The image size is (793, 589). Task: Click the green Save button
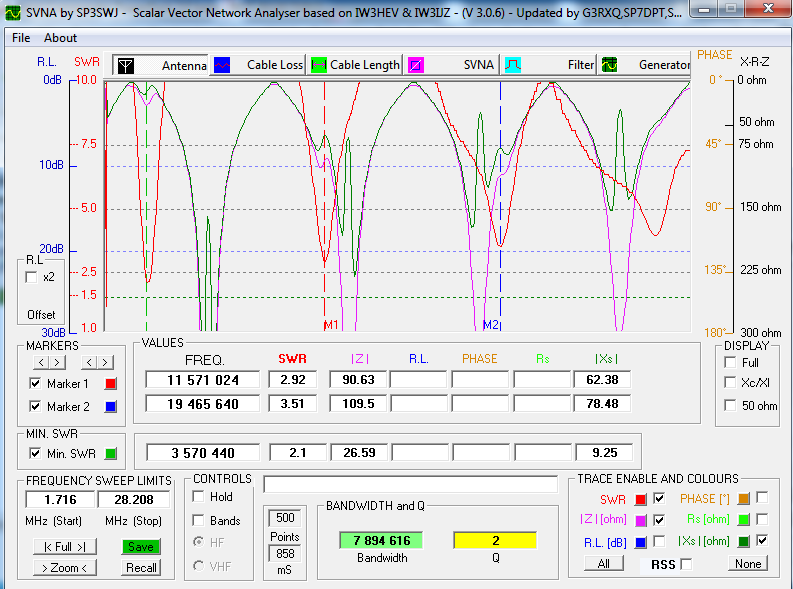pyautogui.click(x=141, y=547)
